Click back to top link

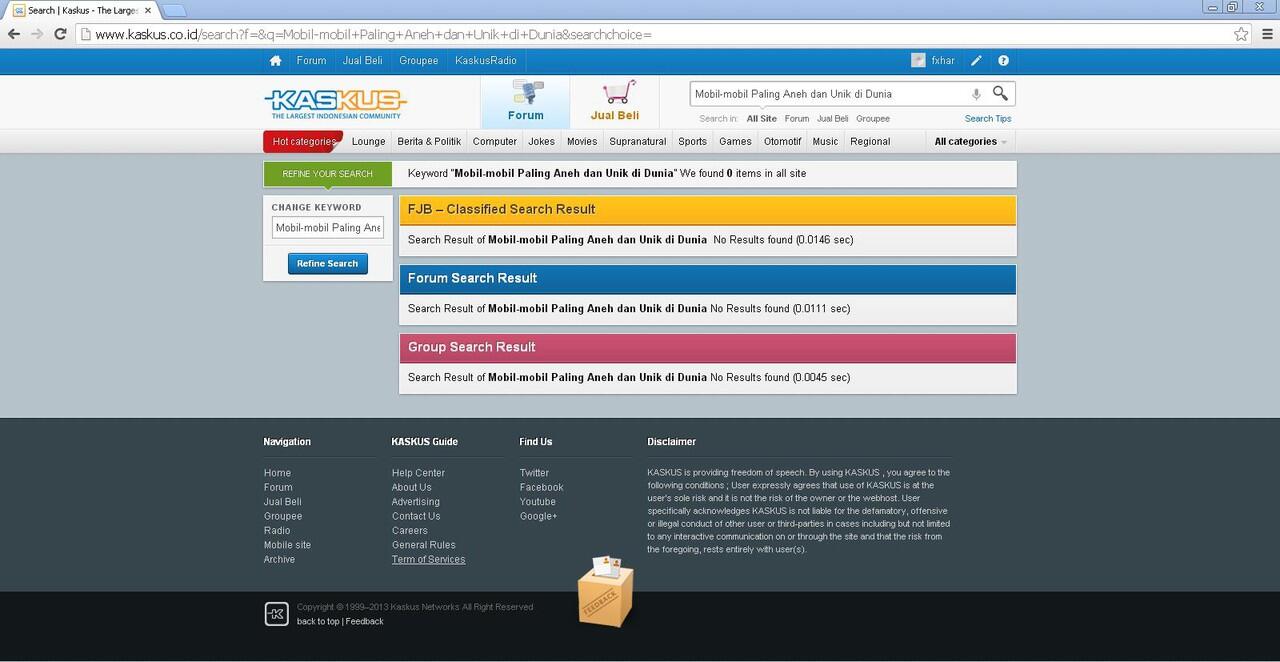(x=318, y=621)
